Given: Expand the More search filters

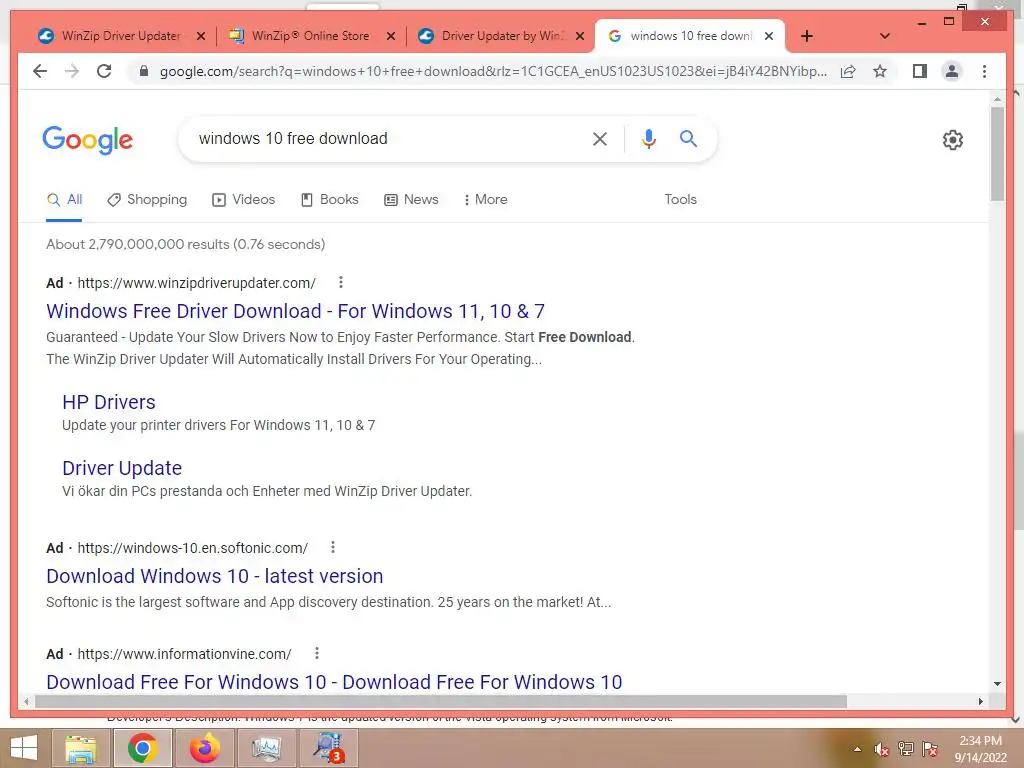Looking at the screenshot, I should click(x=485, y=200).
